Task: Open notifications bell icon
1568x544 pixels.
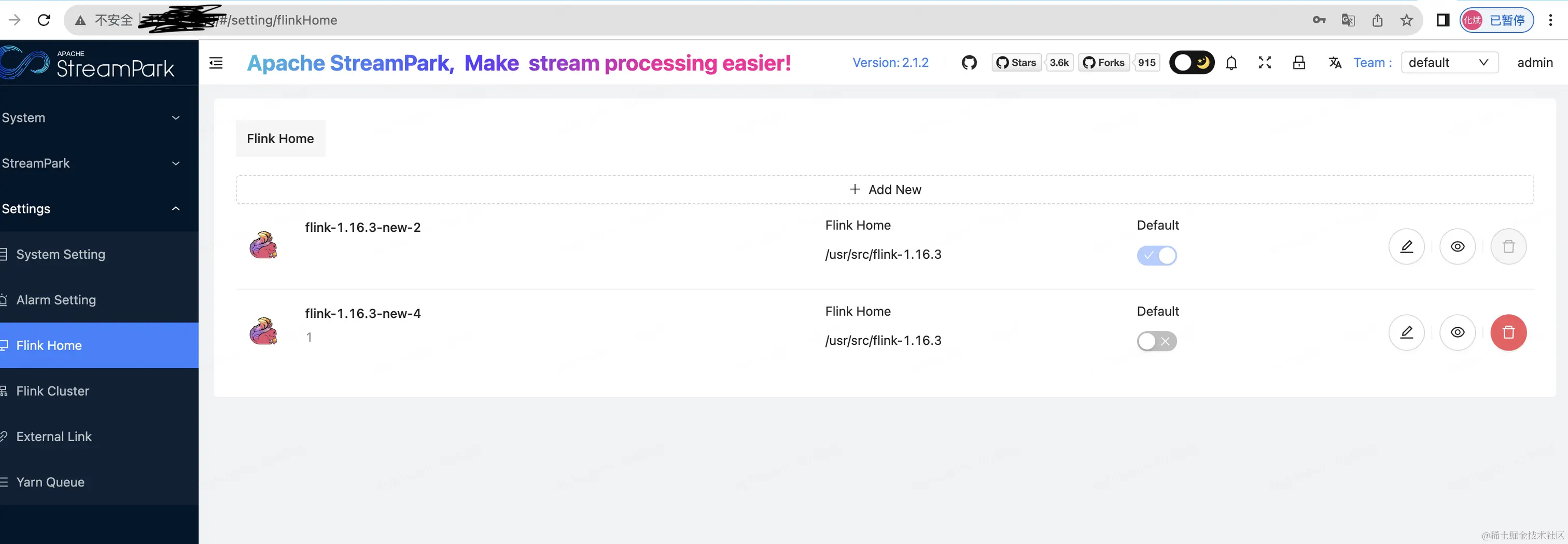Action: 1231,63
